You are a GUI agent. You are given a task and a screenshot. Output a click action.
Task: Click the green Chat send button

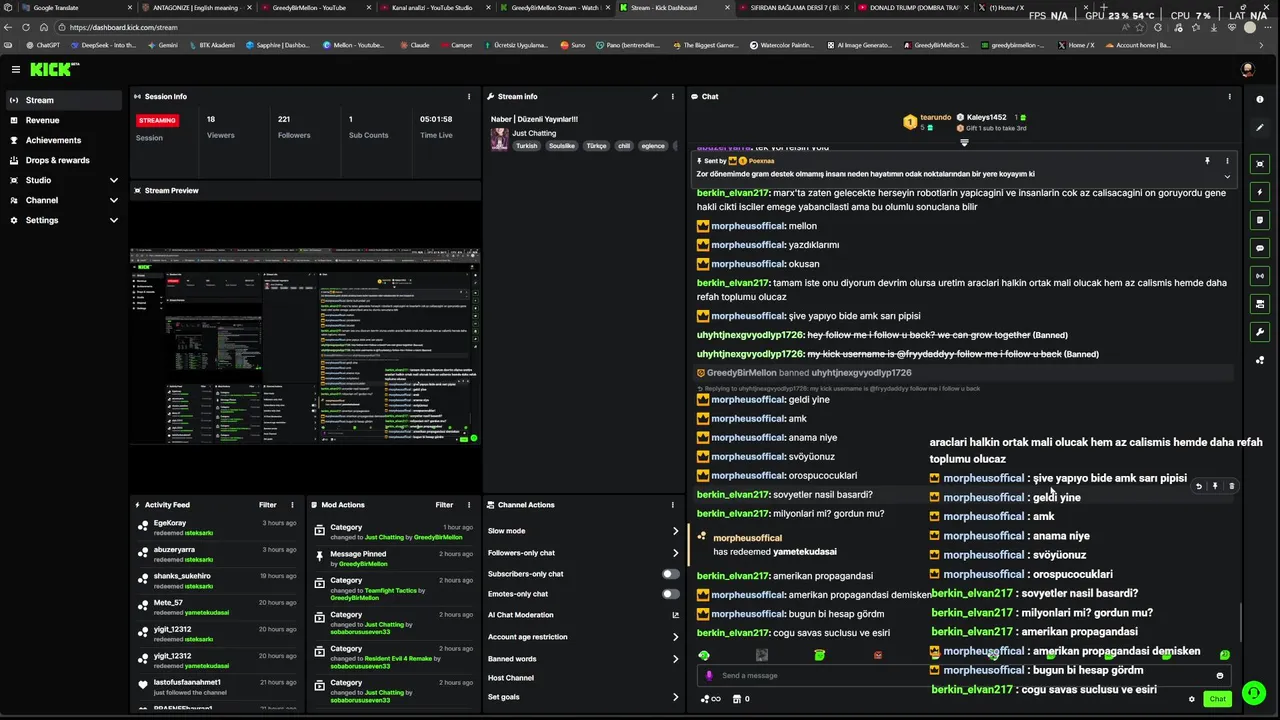pos(1217,699)
